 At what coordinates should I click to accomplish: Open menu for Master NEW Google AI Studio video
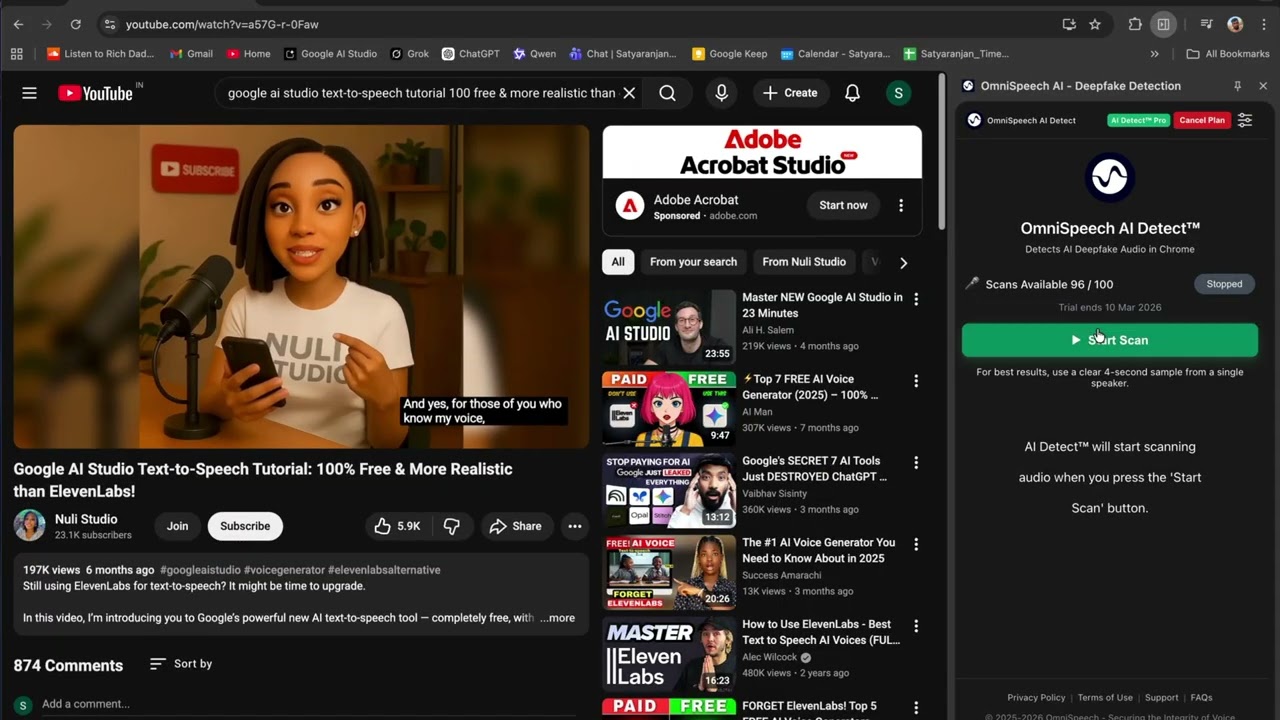915,299
